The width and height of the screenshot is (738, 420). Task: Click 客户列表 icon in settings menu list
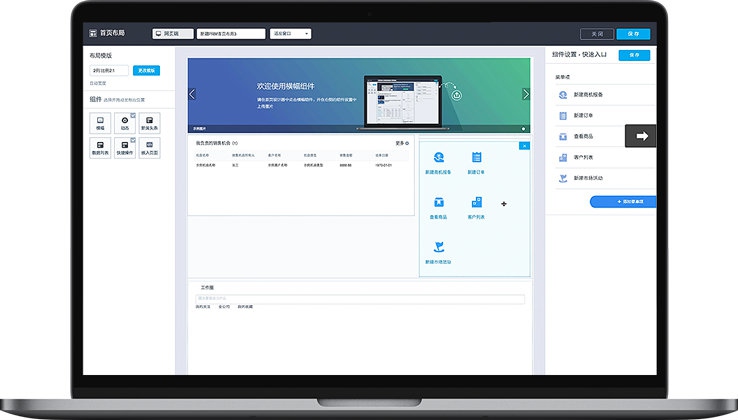point(563,157)
